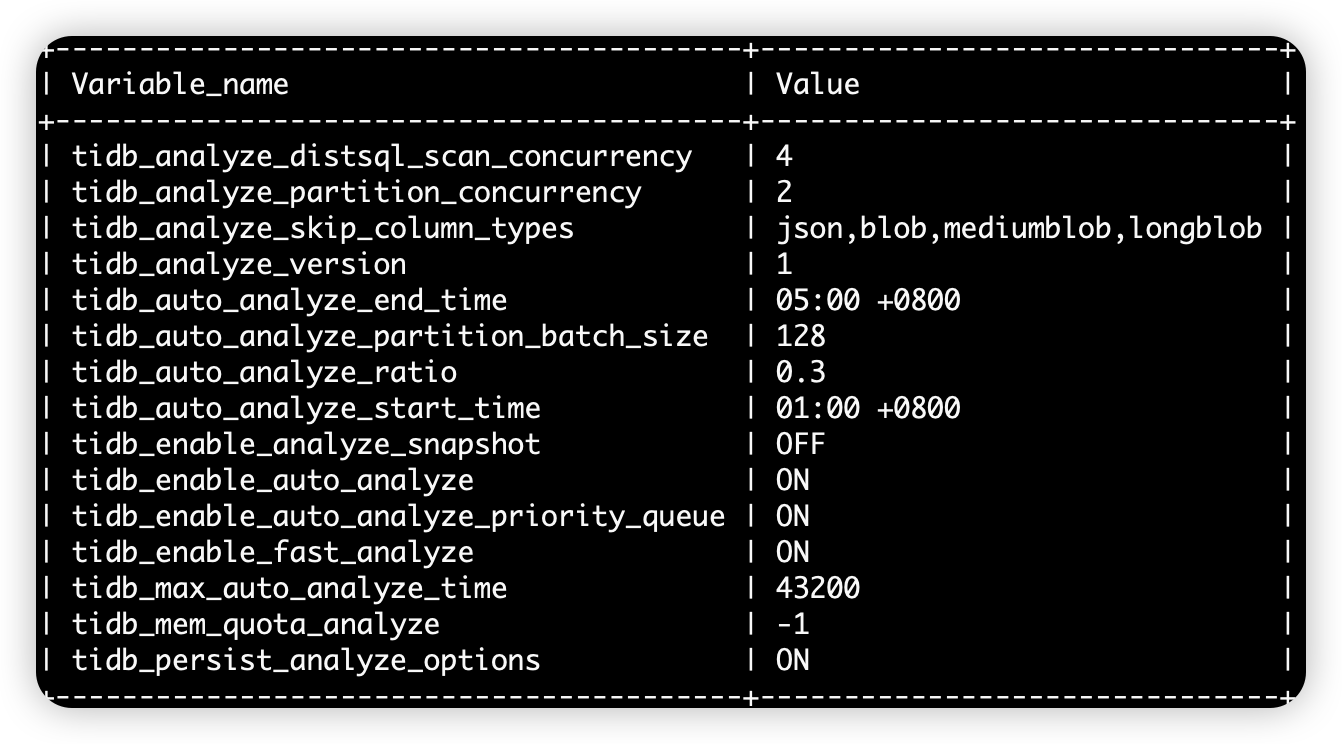Click tidb_analyze_skip_column_types variable
Image resolution: width=1342 pixels, height=744 pixels.
[323, 228]
